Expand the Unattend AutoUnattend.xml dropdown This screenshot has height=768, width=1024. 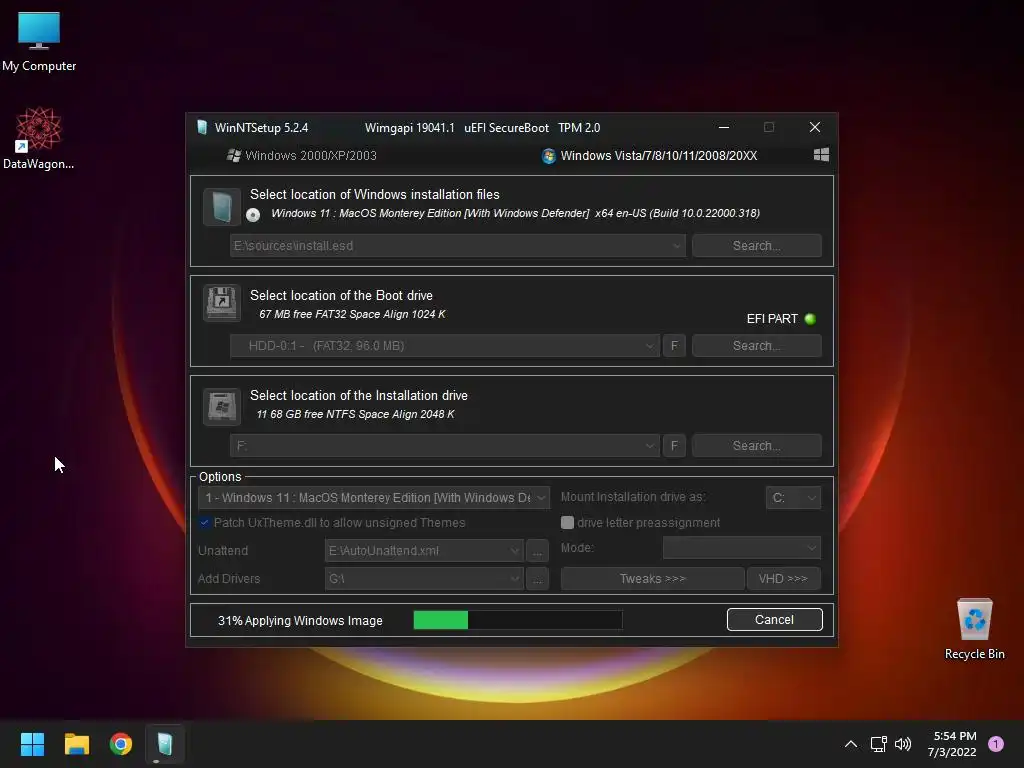point(515,551)
